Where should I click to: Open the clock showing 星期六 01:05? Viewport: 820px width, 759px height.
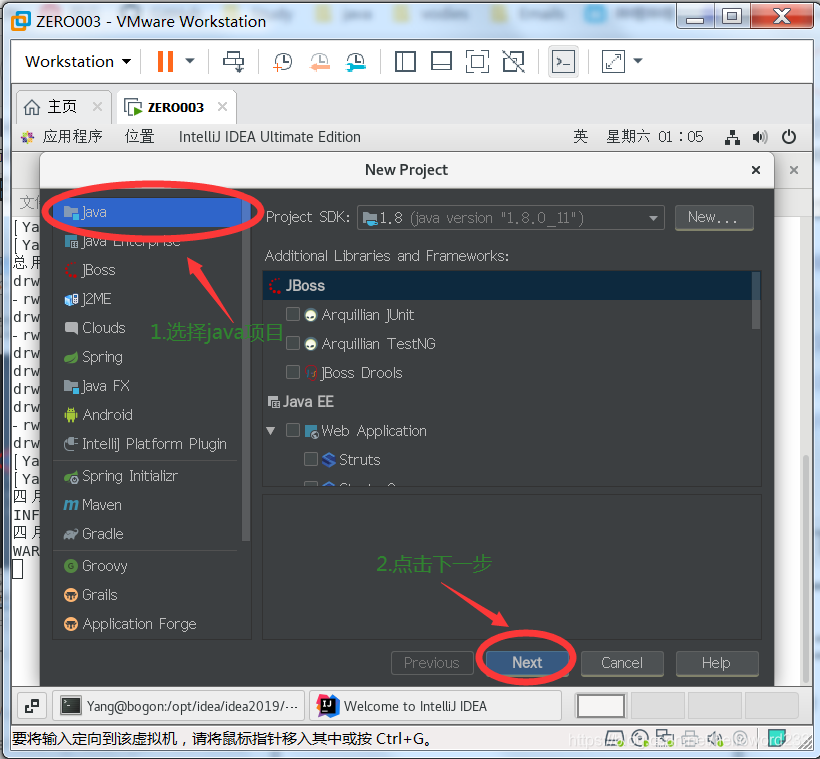tap(654, 137)
